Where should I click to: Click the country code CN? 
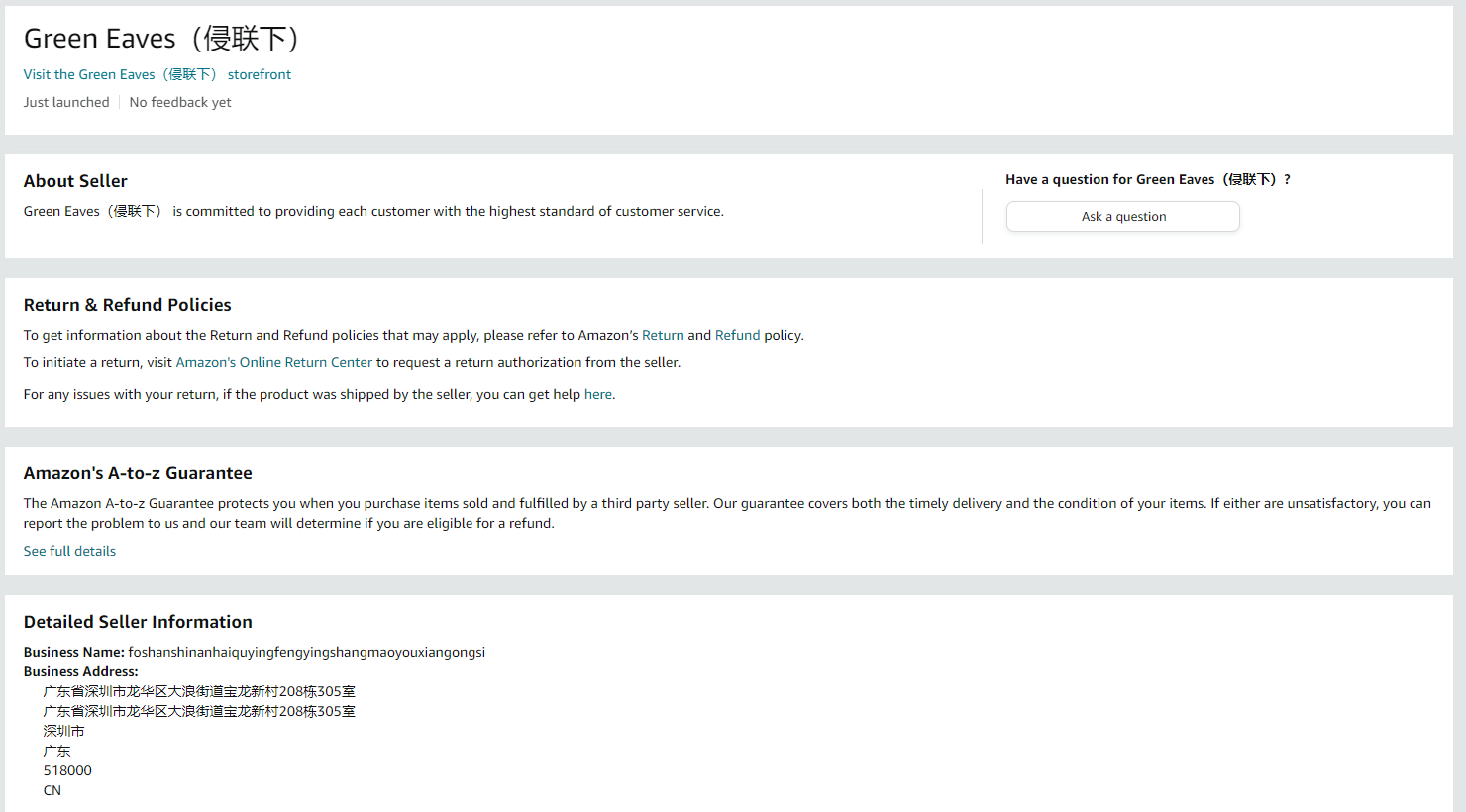(x=52, y=790)
